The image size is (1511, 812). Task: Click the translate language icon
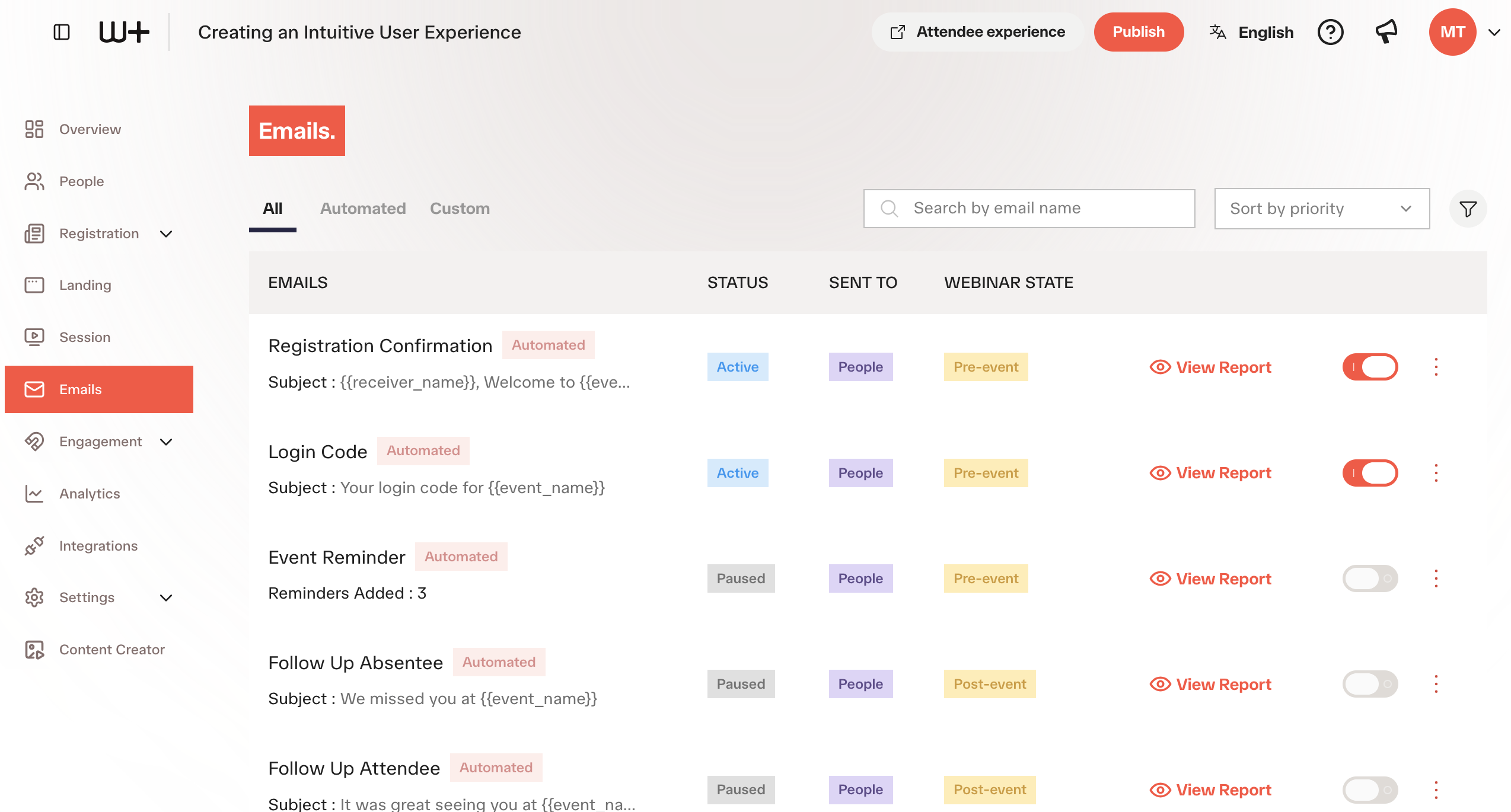(x=1218, y=32)
